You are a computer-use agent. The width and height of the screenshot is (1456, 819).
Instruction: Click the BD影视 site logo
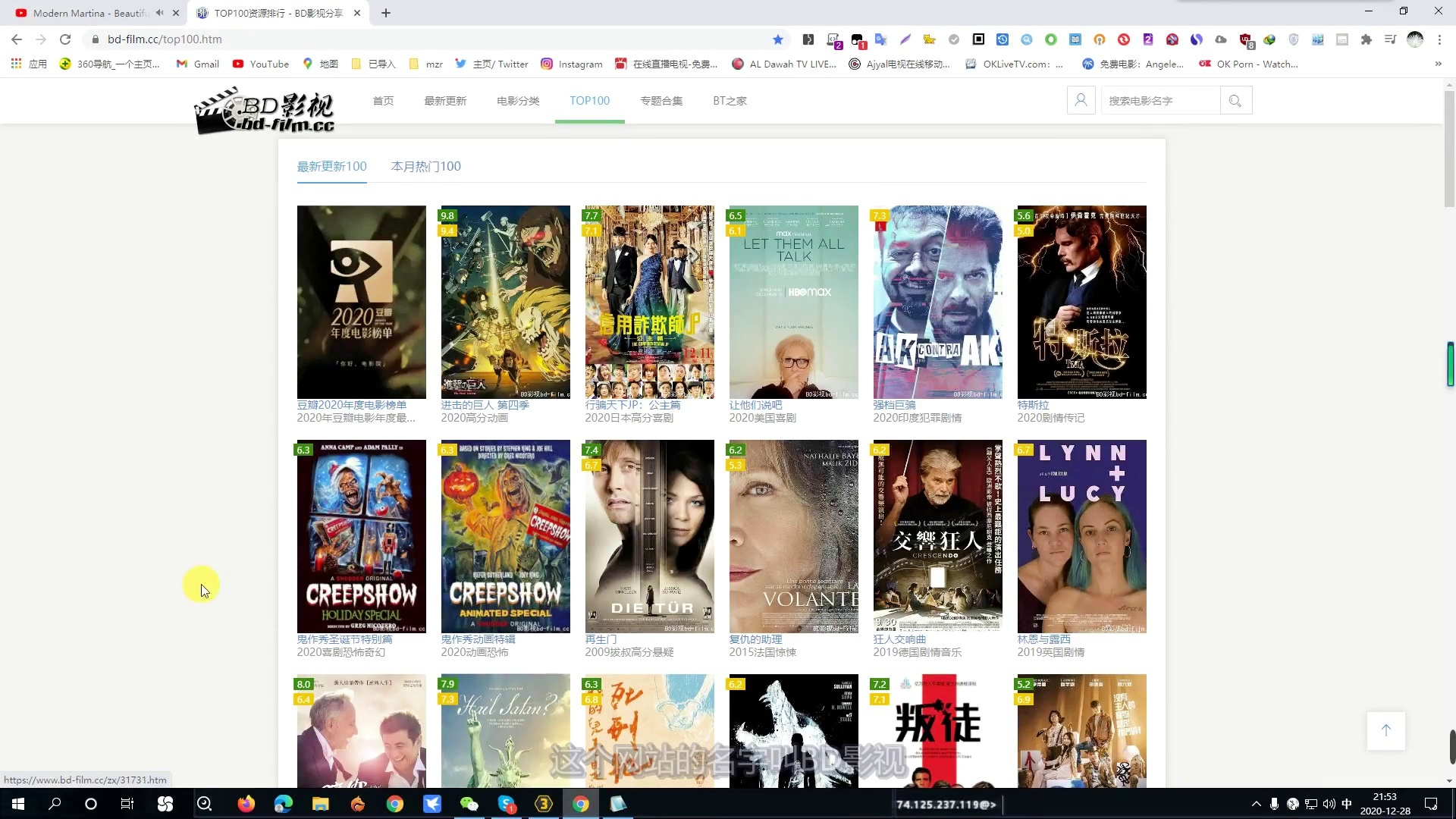[x=264, y=110]
